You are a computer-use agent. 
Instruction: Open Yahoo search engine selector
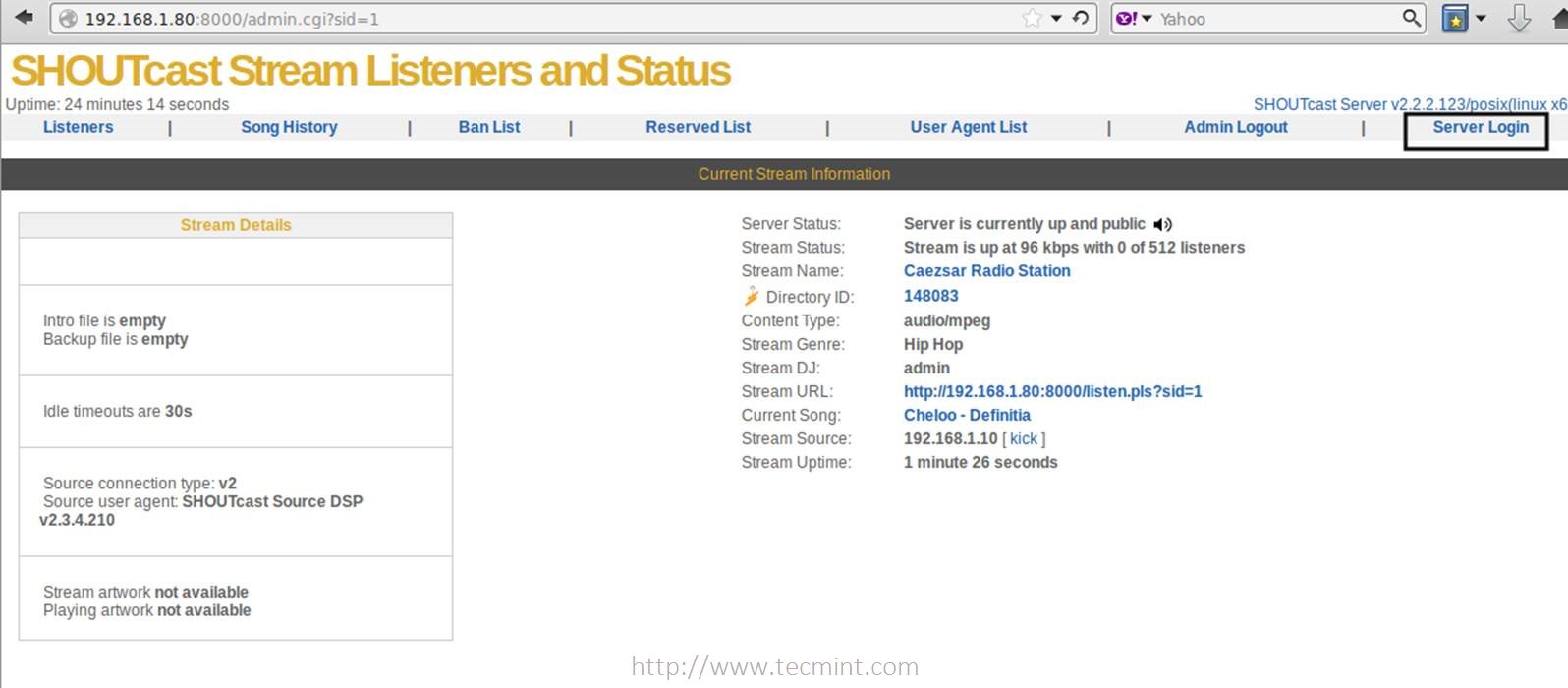1134,18
